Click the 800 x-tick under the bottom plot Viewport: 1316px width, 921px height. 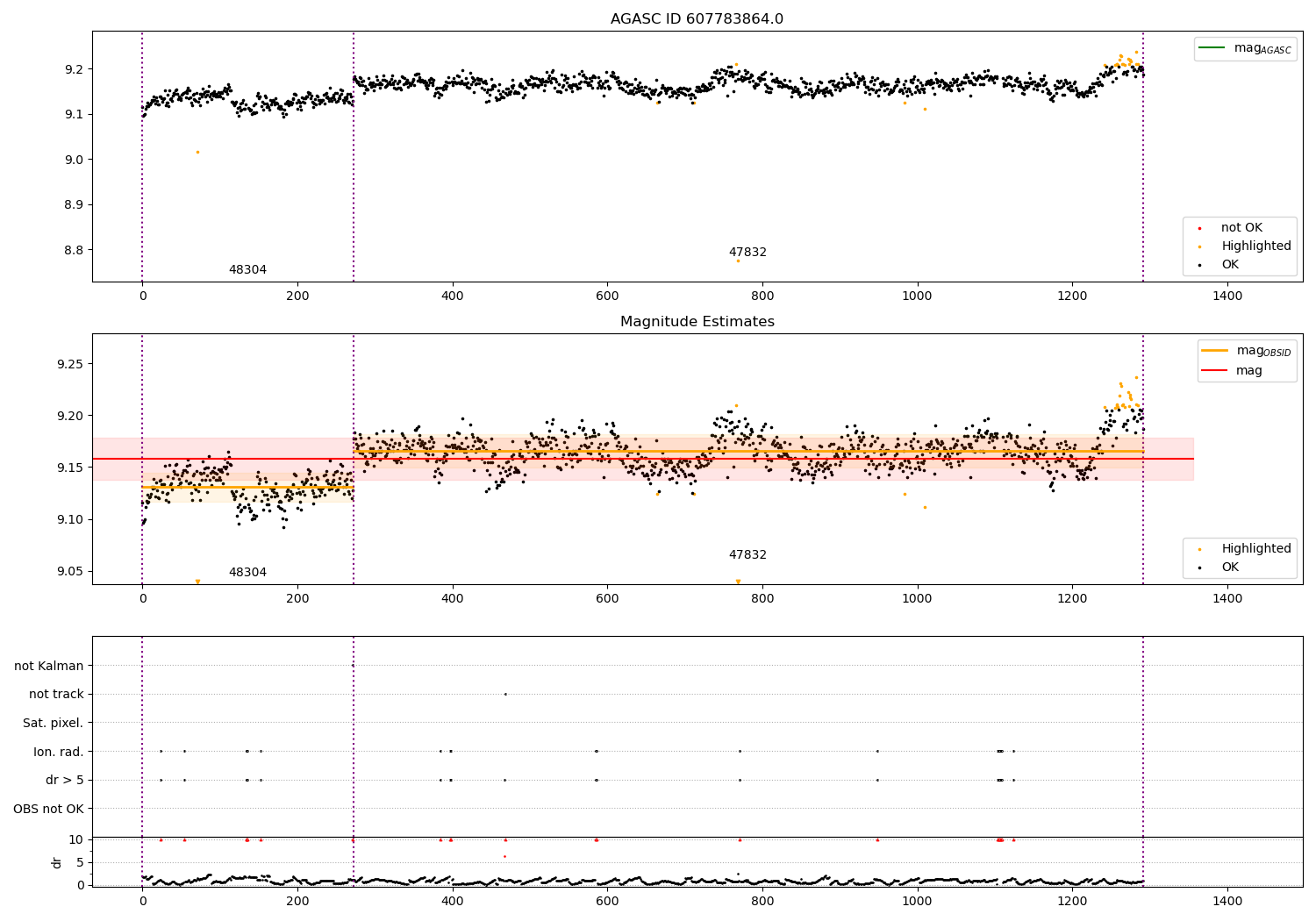[762, 902]
